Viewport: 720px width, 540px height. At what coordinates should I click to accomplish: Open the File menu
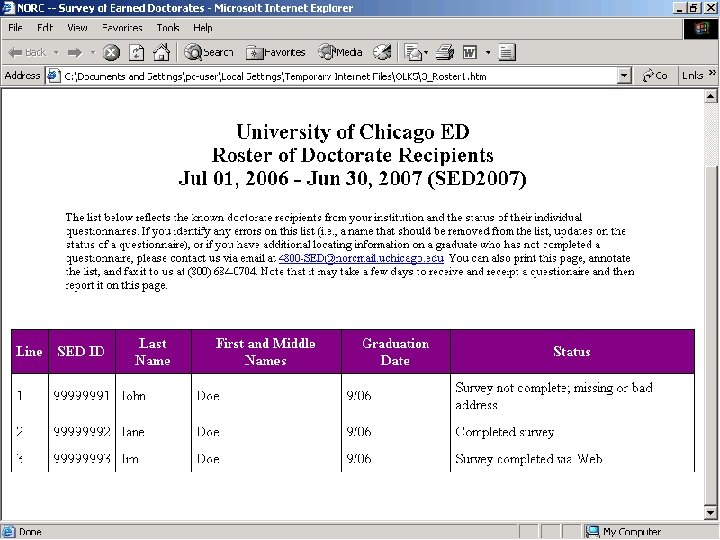[15, 28]
